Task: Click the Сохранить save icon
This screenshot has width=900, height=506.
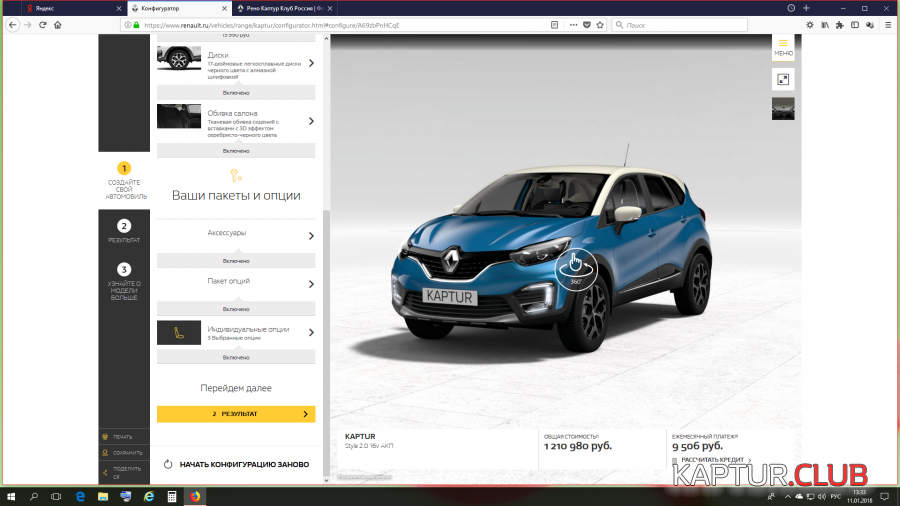Action: click(105, 453)
